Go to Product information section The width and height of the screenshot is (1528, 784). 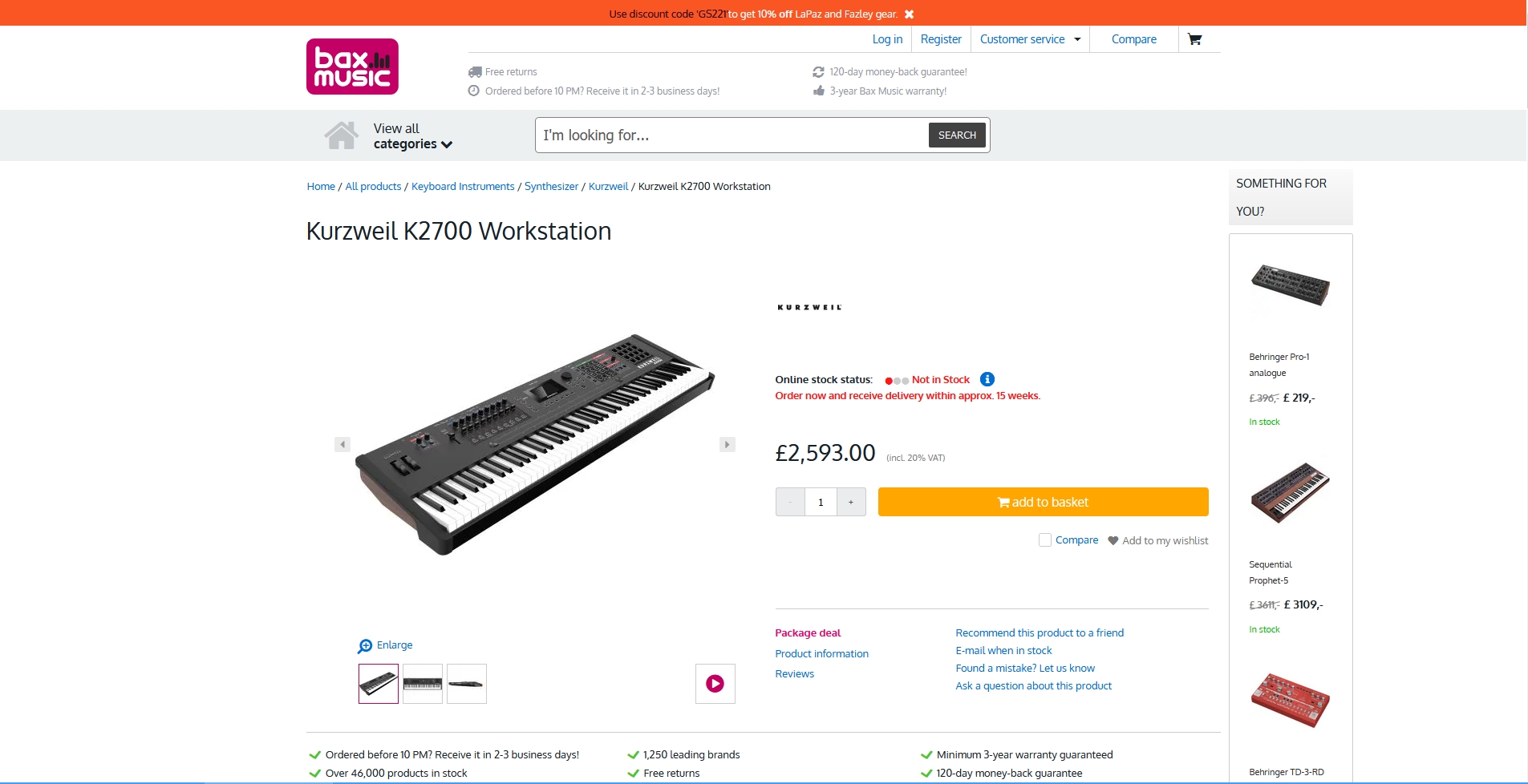point(821,654)
